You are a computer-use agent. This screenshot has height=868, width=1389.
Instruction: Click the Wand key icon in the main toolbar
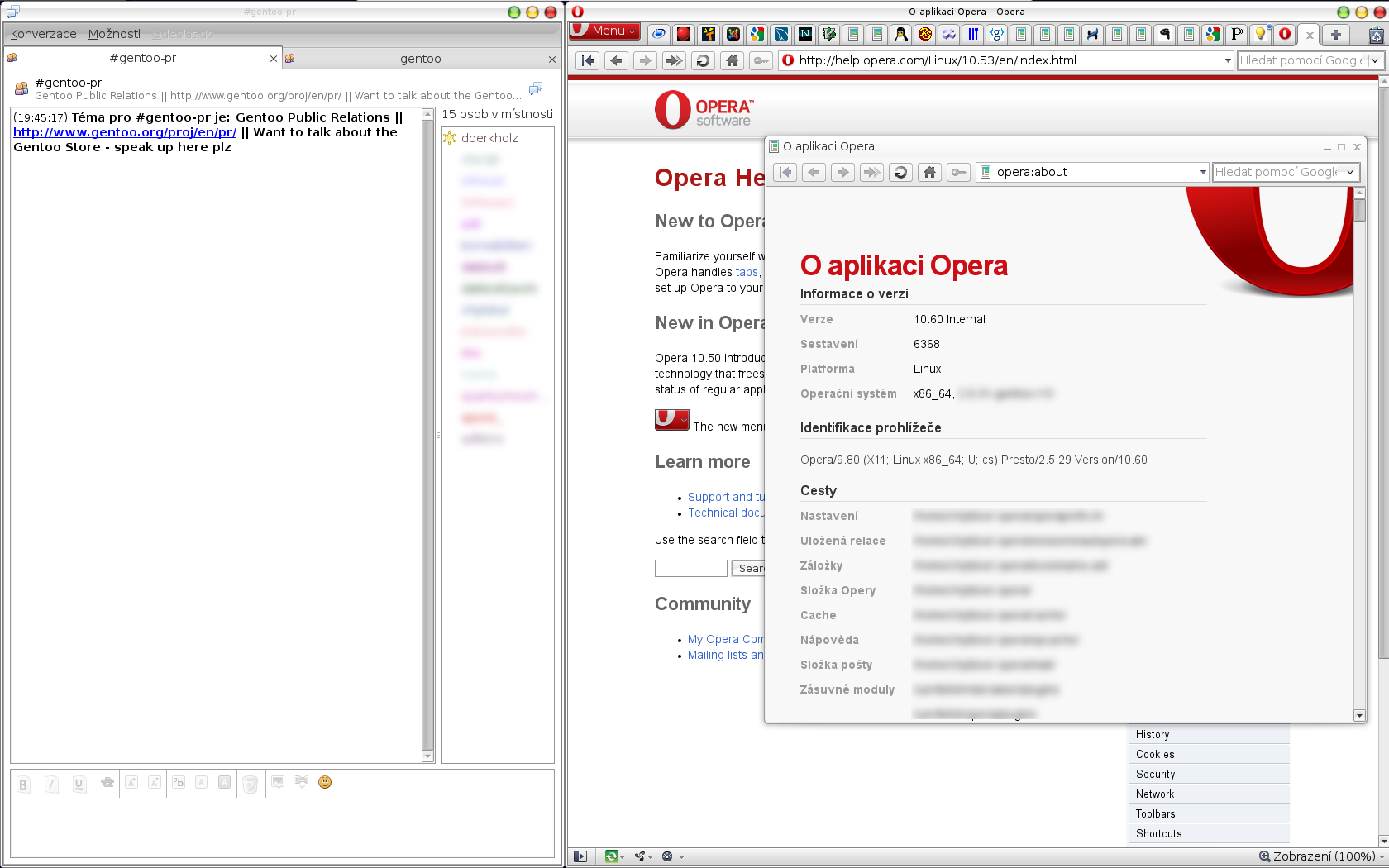(761, 60)
